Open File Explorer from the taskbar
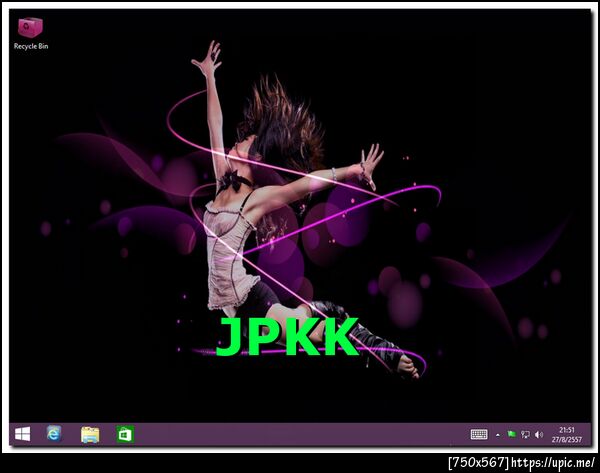600x473 pixels. coord(90,435)
